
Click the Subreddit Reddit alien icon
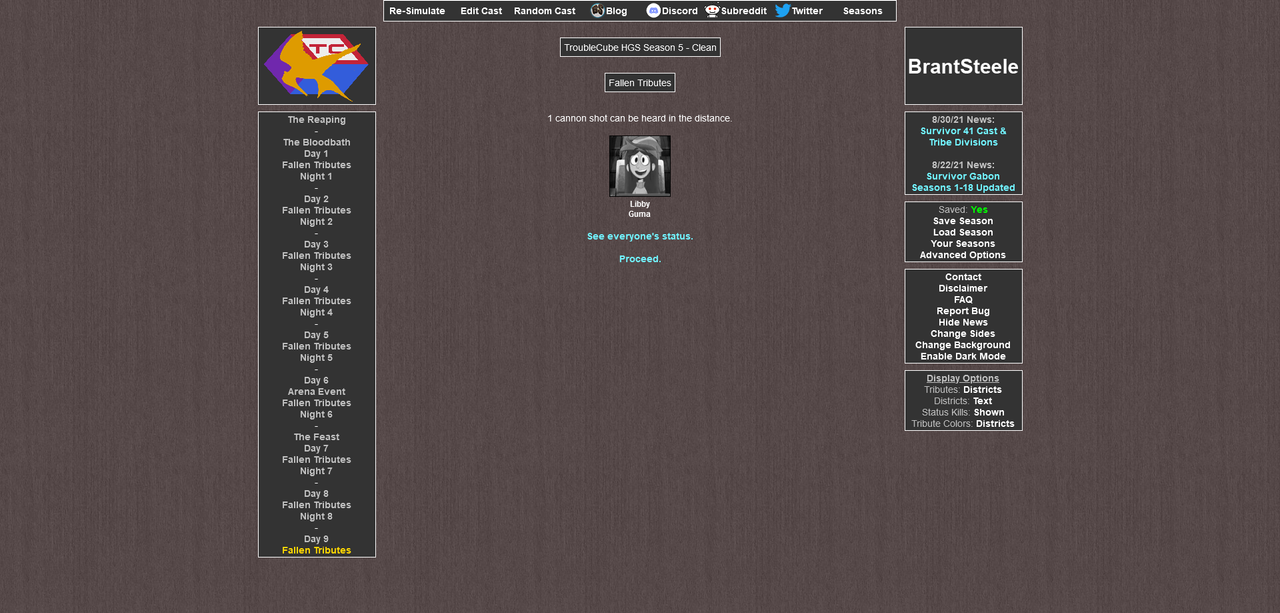[x=712, y=11]
